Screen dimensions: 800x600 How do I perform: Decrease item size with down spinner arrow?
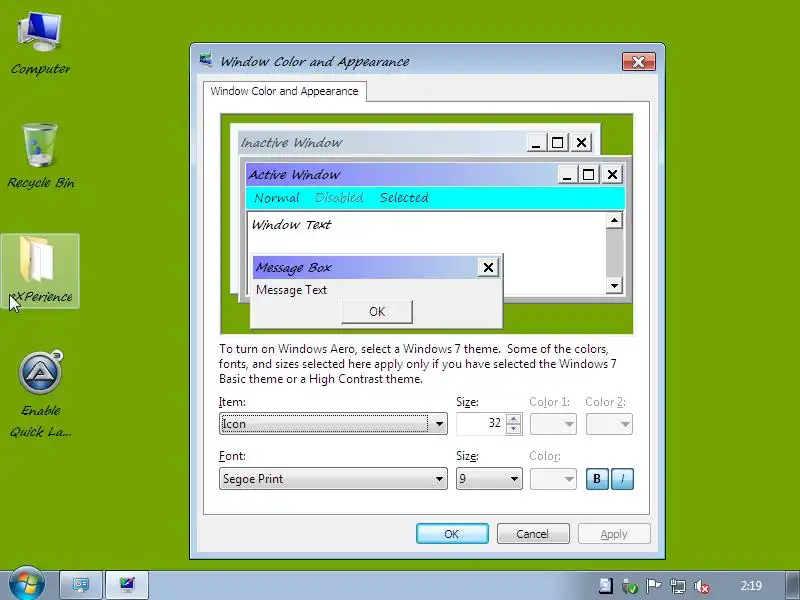click(x=513, y=429)
